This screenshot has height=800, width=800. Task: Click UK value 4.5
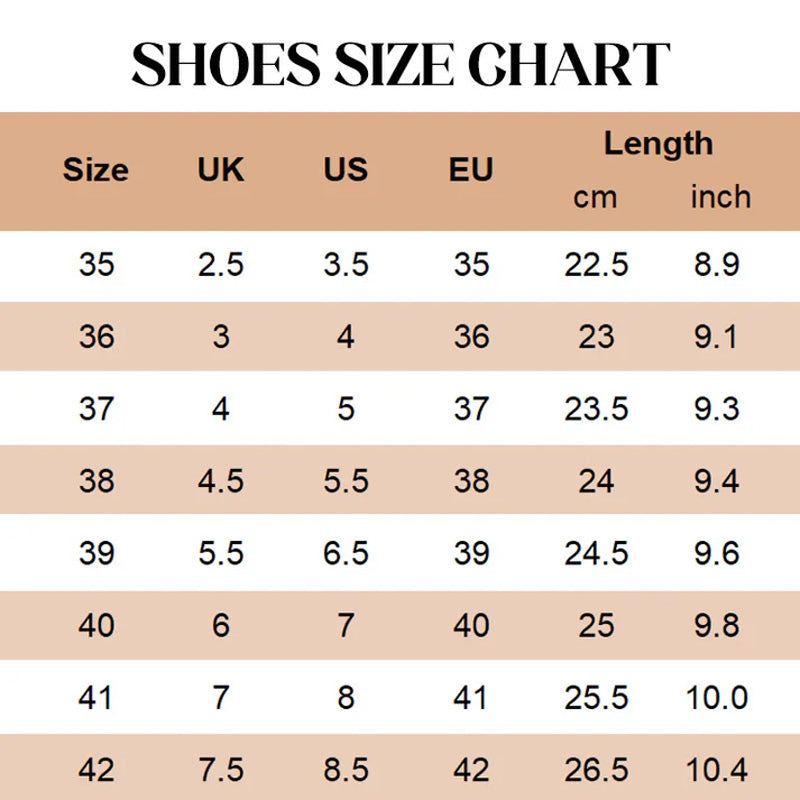pos(221,481)
